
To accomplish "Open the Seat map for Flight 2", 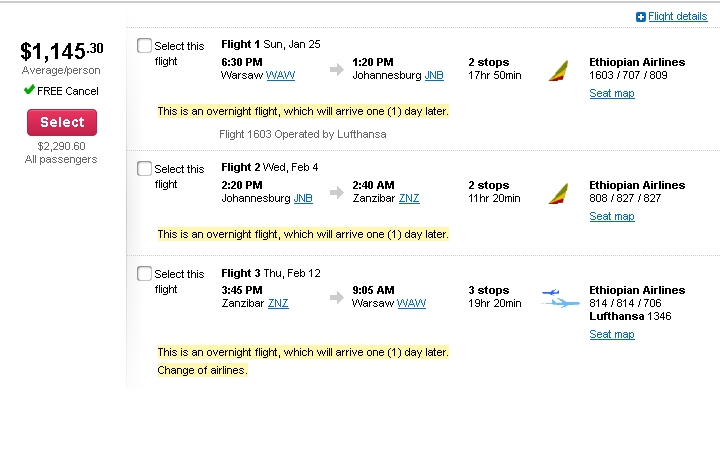I will pos(612,216).
